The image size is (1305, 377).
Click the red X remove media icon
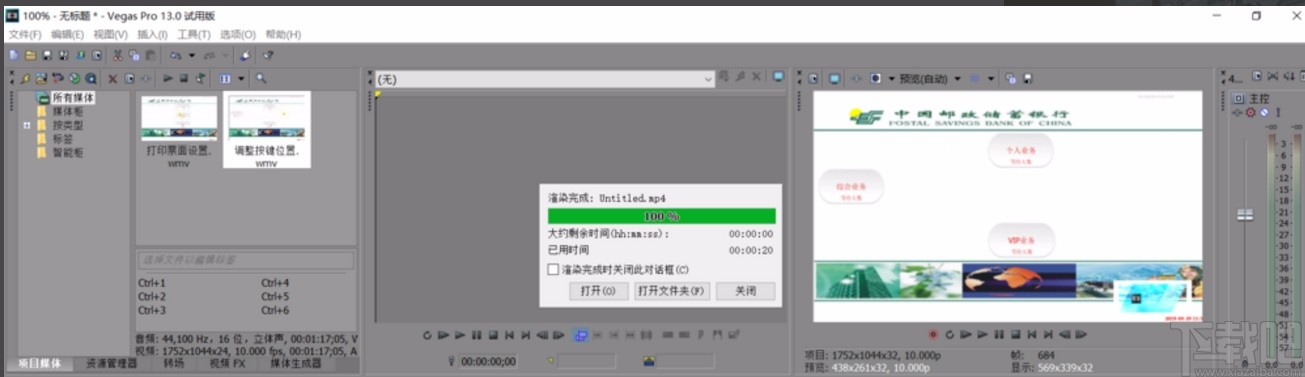point(112,78)
